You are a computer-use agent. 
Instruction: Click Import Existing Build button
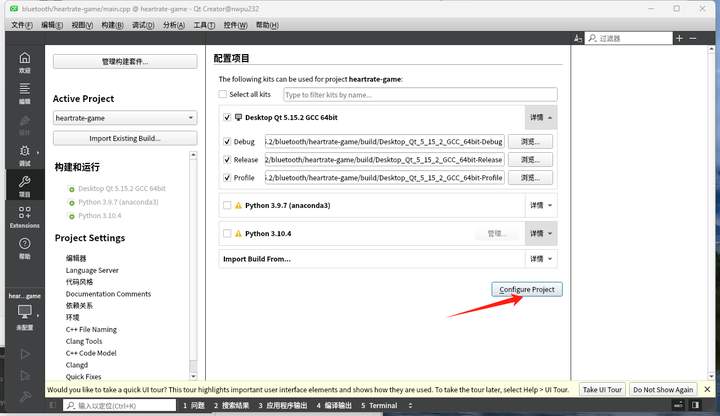(125, 138)
